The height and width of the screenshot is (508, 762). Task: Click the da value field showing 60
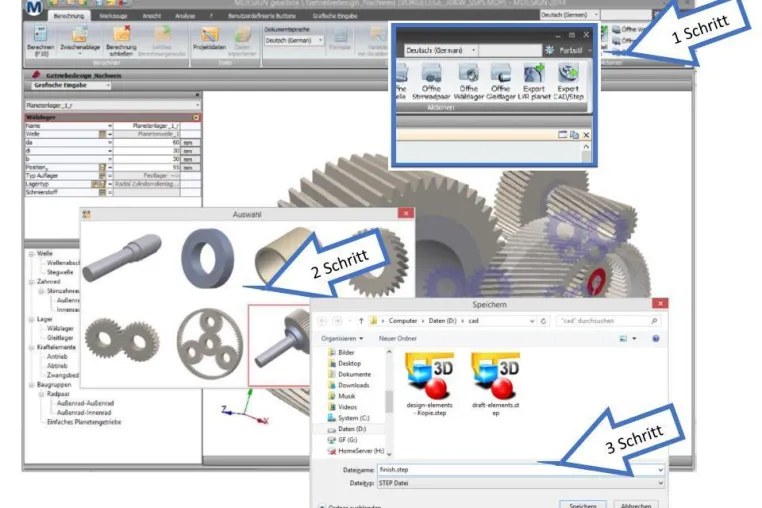[x=146, y=142]
